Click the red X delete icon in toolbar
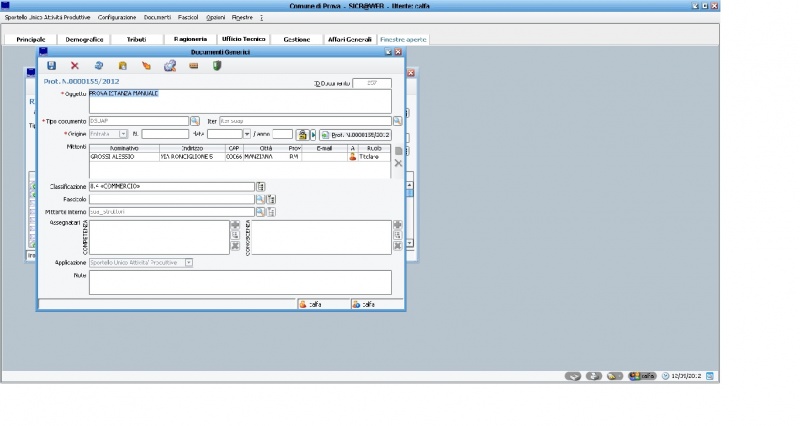Viewport: 800px width, 426px height. pyautogui.click(x=75, y=66)
